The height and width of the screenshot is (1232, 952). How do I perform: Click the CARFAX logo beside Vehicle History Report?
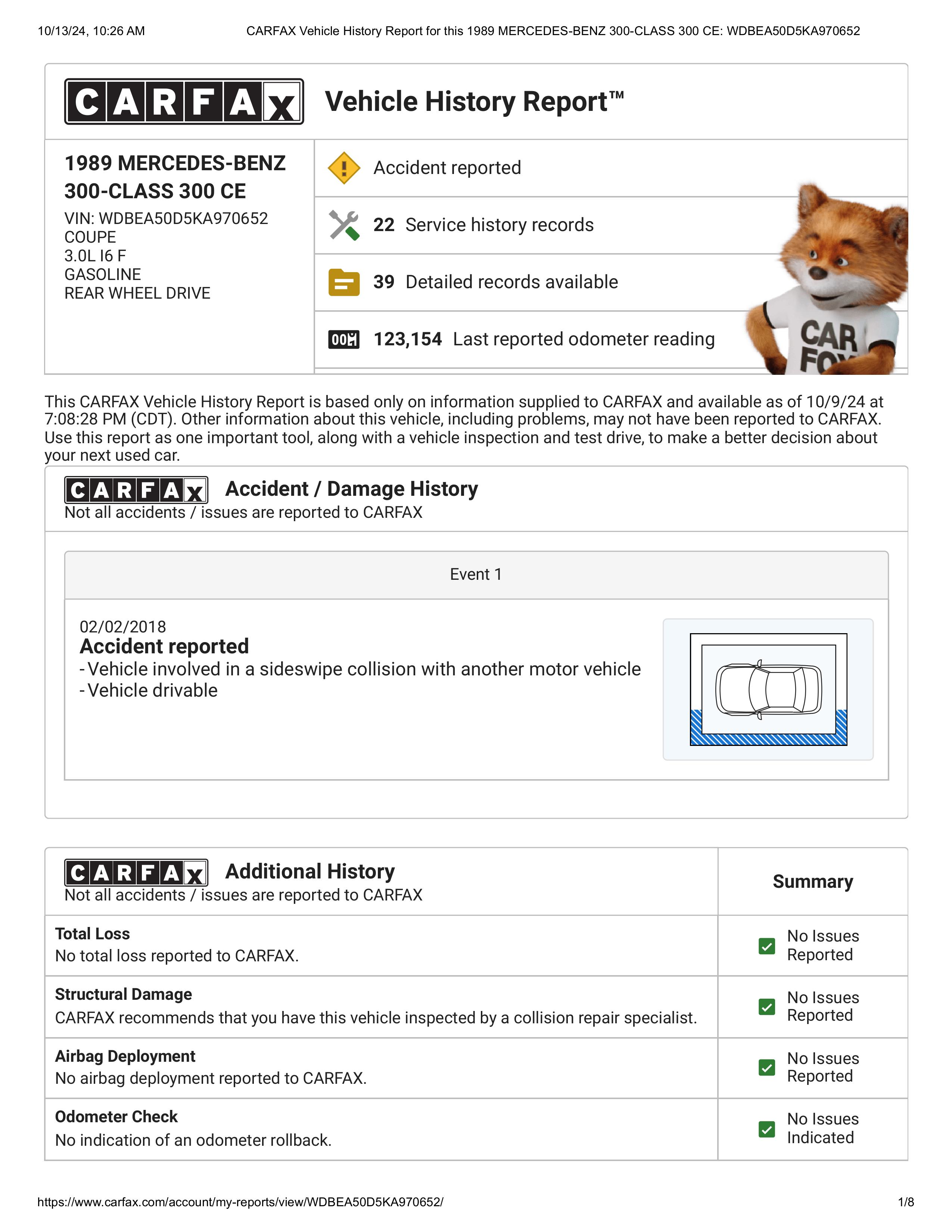pyautogui.click(x=184, y=102)
